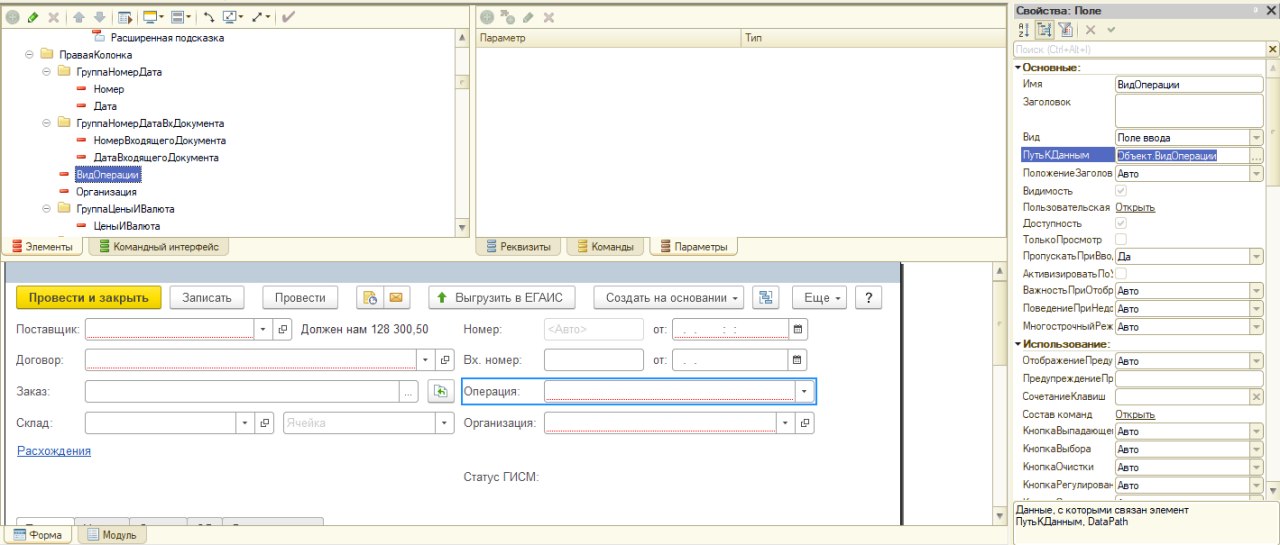Click the curved arrows icon in Elements toolbar
The height and width of the screenshot is (545, 1280).
(208, 17)
